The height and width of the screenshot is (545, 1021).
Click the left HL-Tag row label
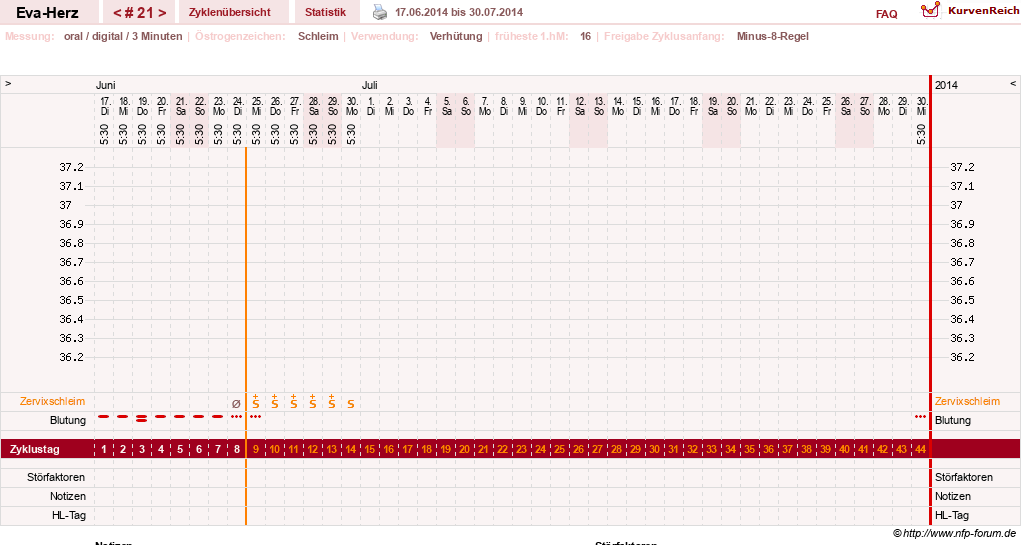click(68, 515)
